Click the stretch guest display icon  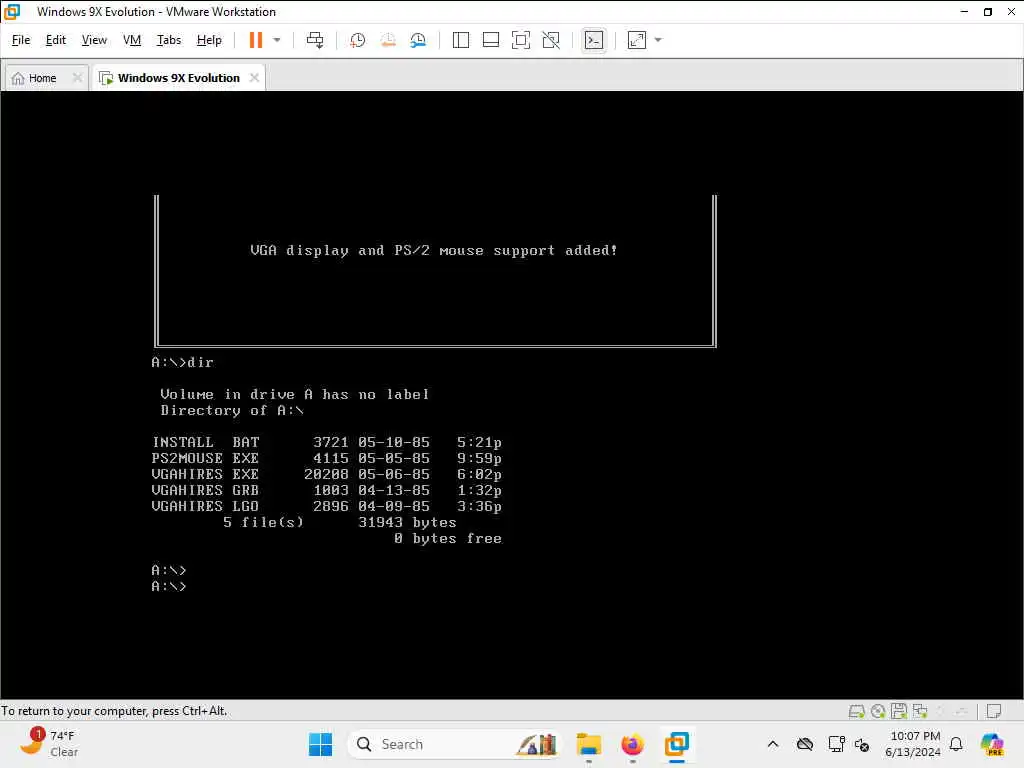(x=637, y=40)
